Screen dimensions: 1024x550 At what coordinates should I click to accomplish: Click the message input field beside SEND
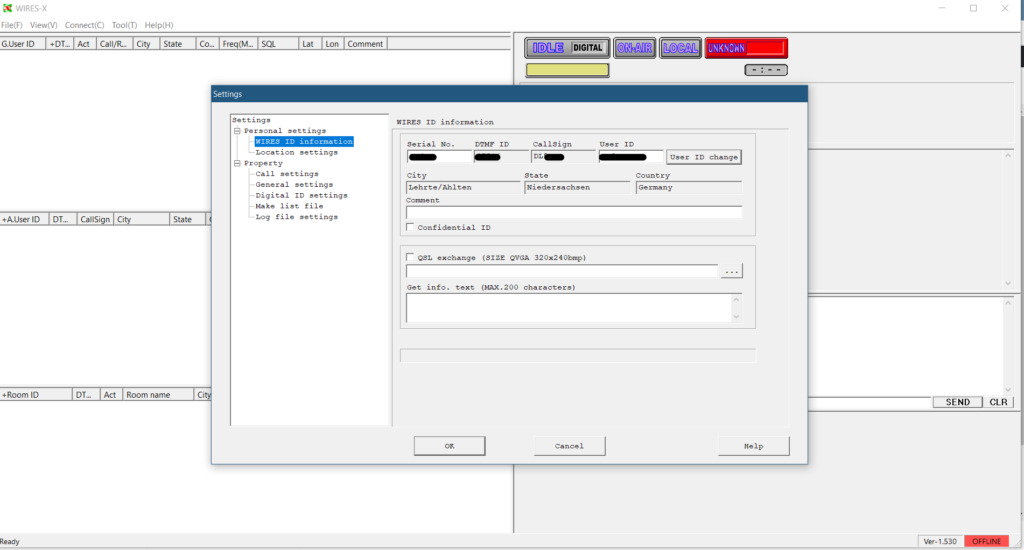pyautogui.click(x=869, y=402)
